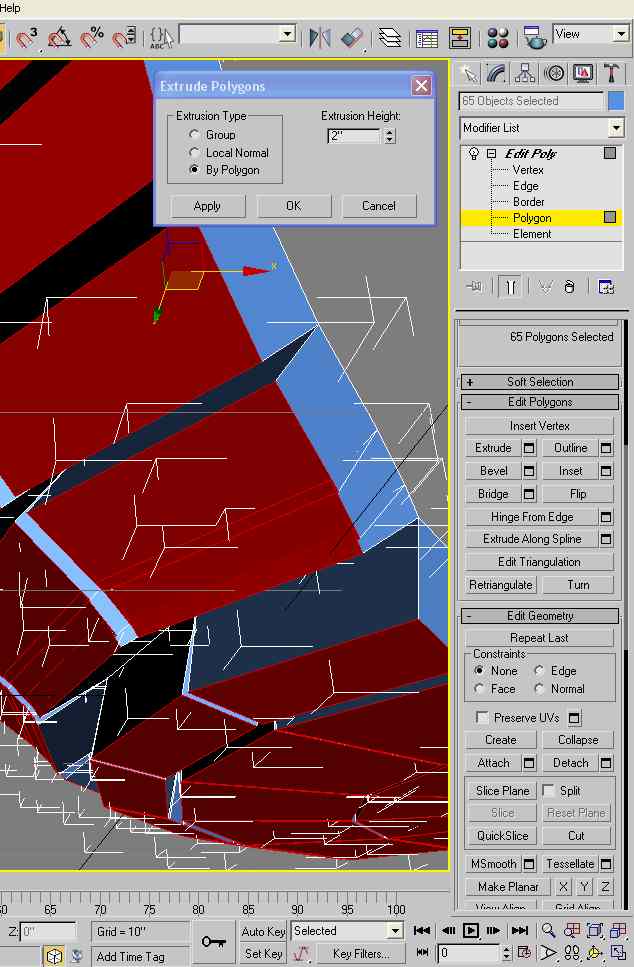Image resolution: width=634 pixels, height=967 pixels.
Task: Collapse the Edit Geometry rollout
Action: (540, 616)
